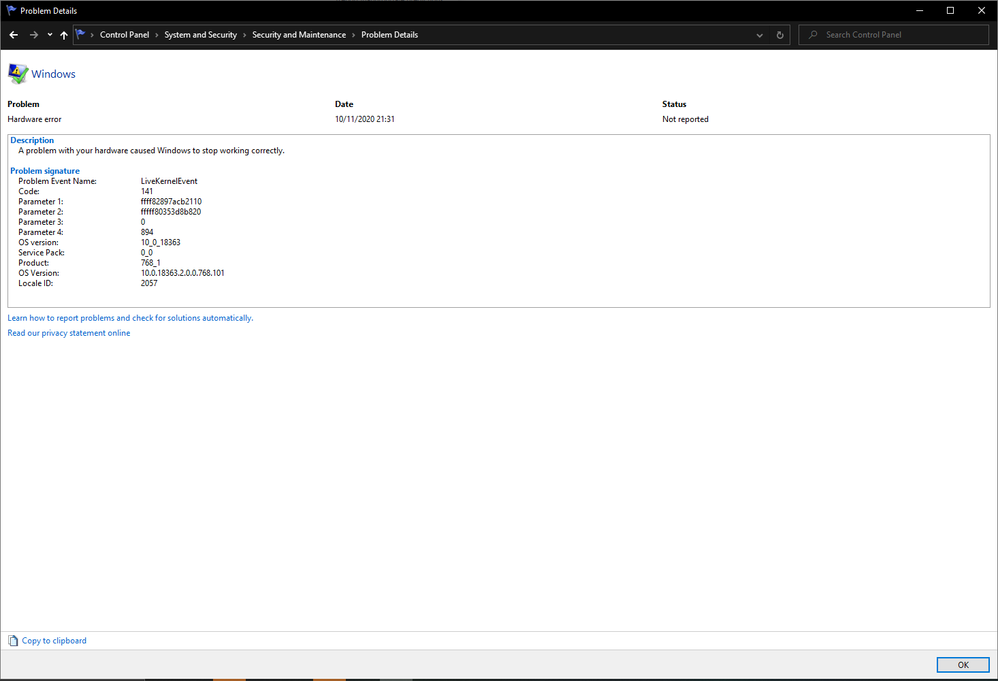This screenshot has height=681, width=998.
Task: Click Parameter 2 value fffff80353d8b820
Action: 171,212
